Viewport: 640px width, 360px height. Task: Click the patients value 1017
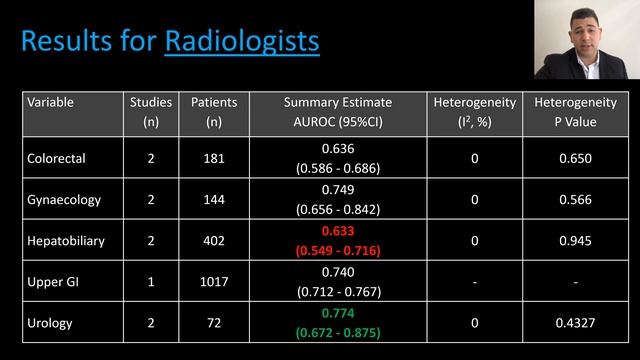pos(214,282)
